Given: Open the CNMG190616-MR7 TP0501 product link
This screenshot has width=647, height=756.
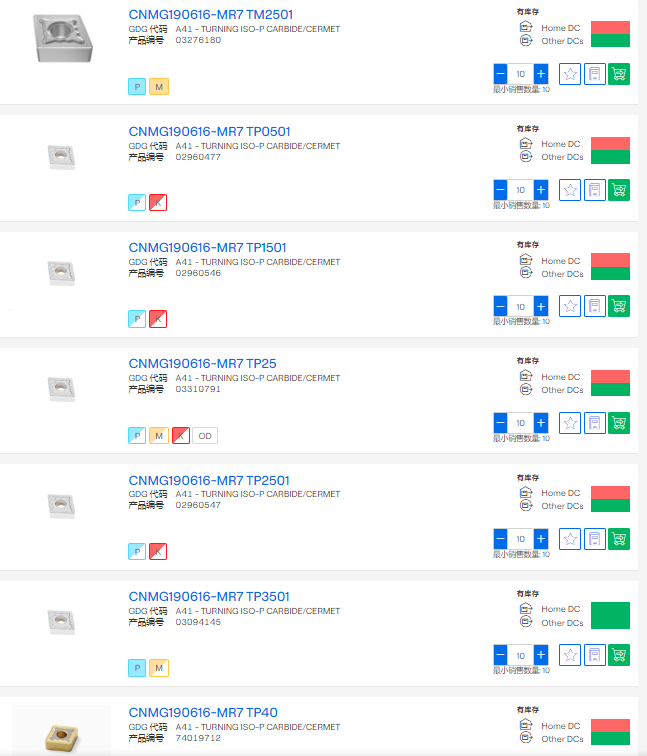Looking at the screenshot, I should (209, 131).
